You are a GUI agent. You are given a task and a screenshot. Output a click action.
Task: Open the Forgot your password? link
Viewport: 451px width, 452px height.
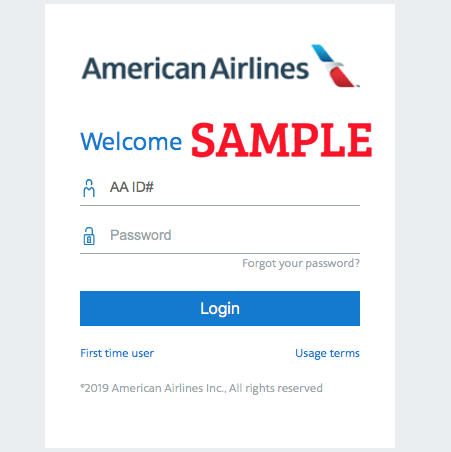click(301, 263)
